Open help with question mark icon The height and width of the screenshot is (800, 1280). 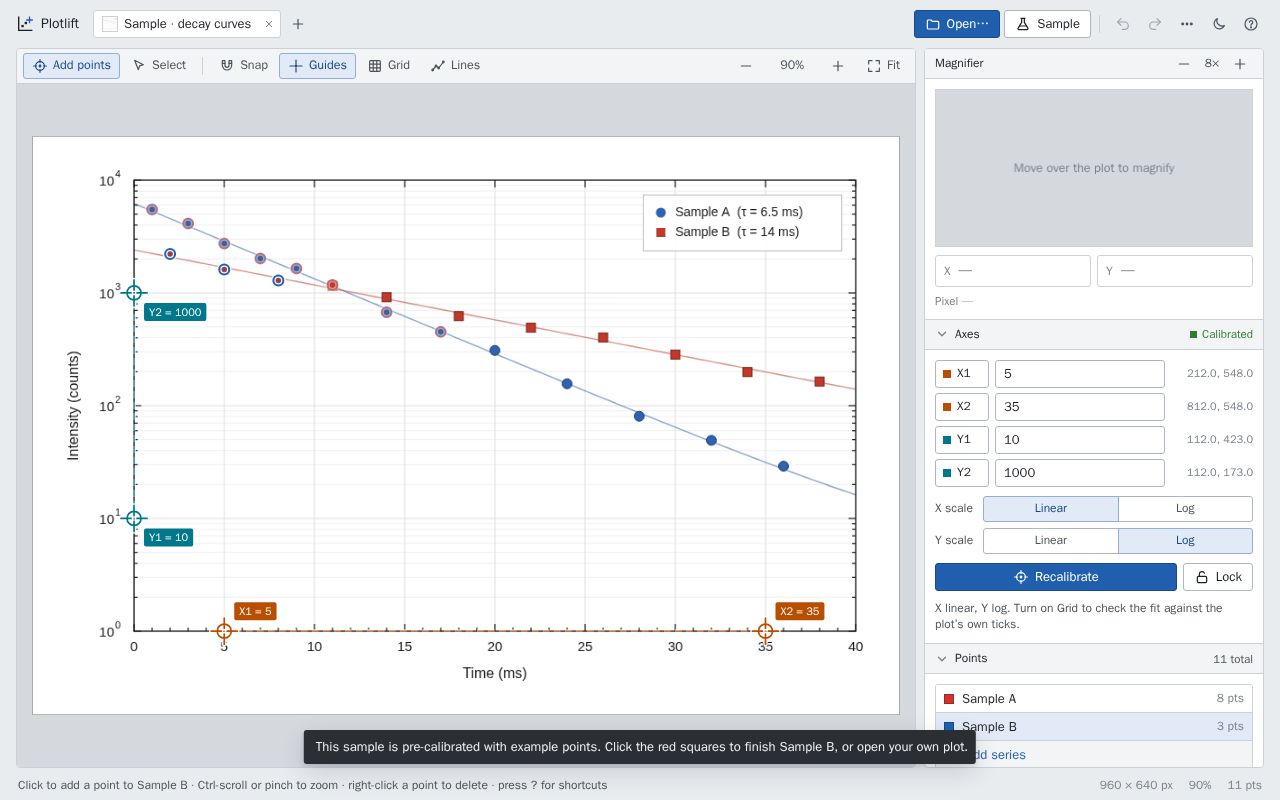click(1251, 24)
